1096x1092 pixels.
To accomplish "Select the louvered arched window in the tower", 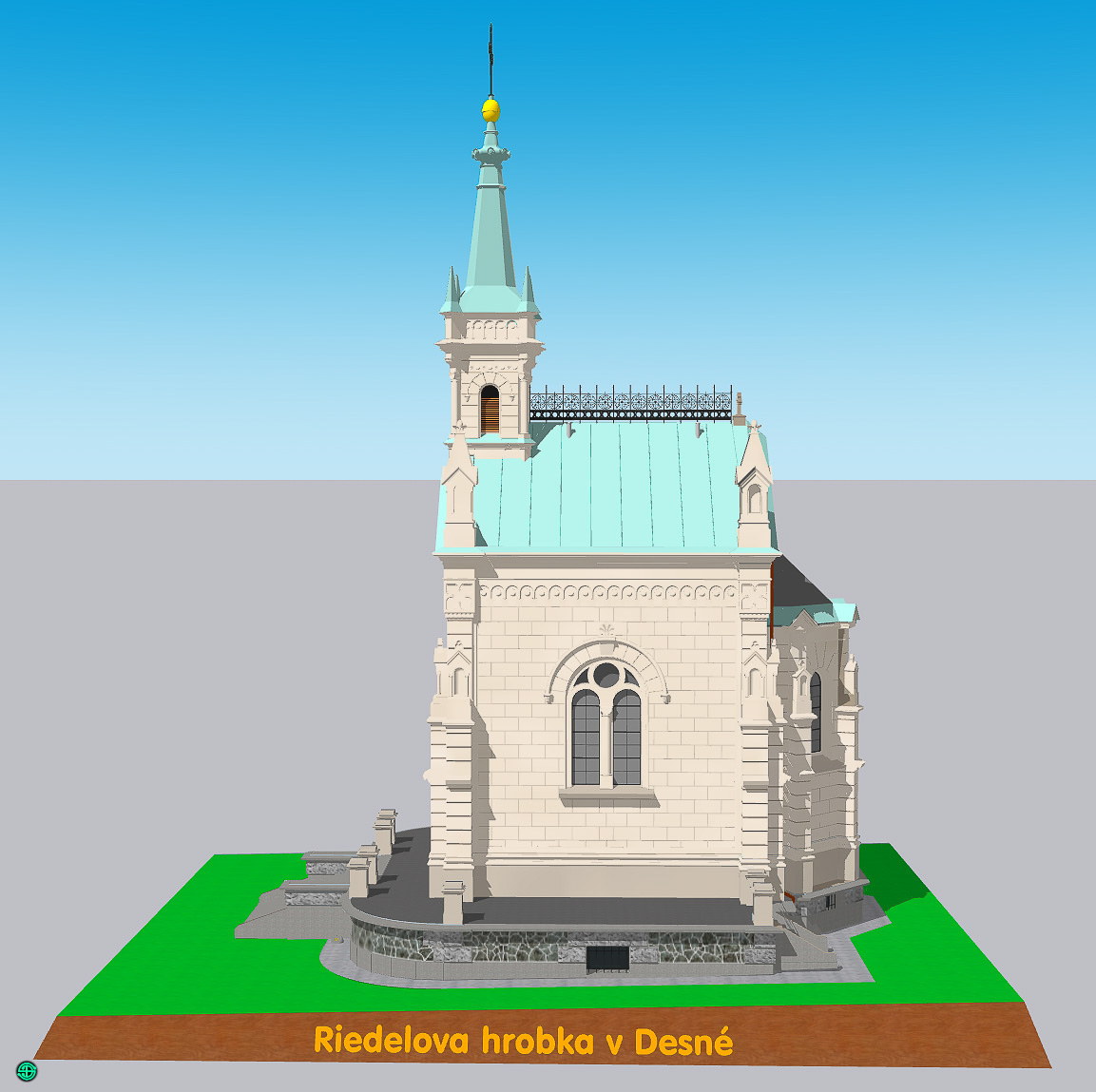I will click(490, 410).
